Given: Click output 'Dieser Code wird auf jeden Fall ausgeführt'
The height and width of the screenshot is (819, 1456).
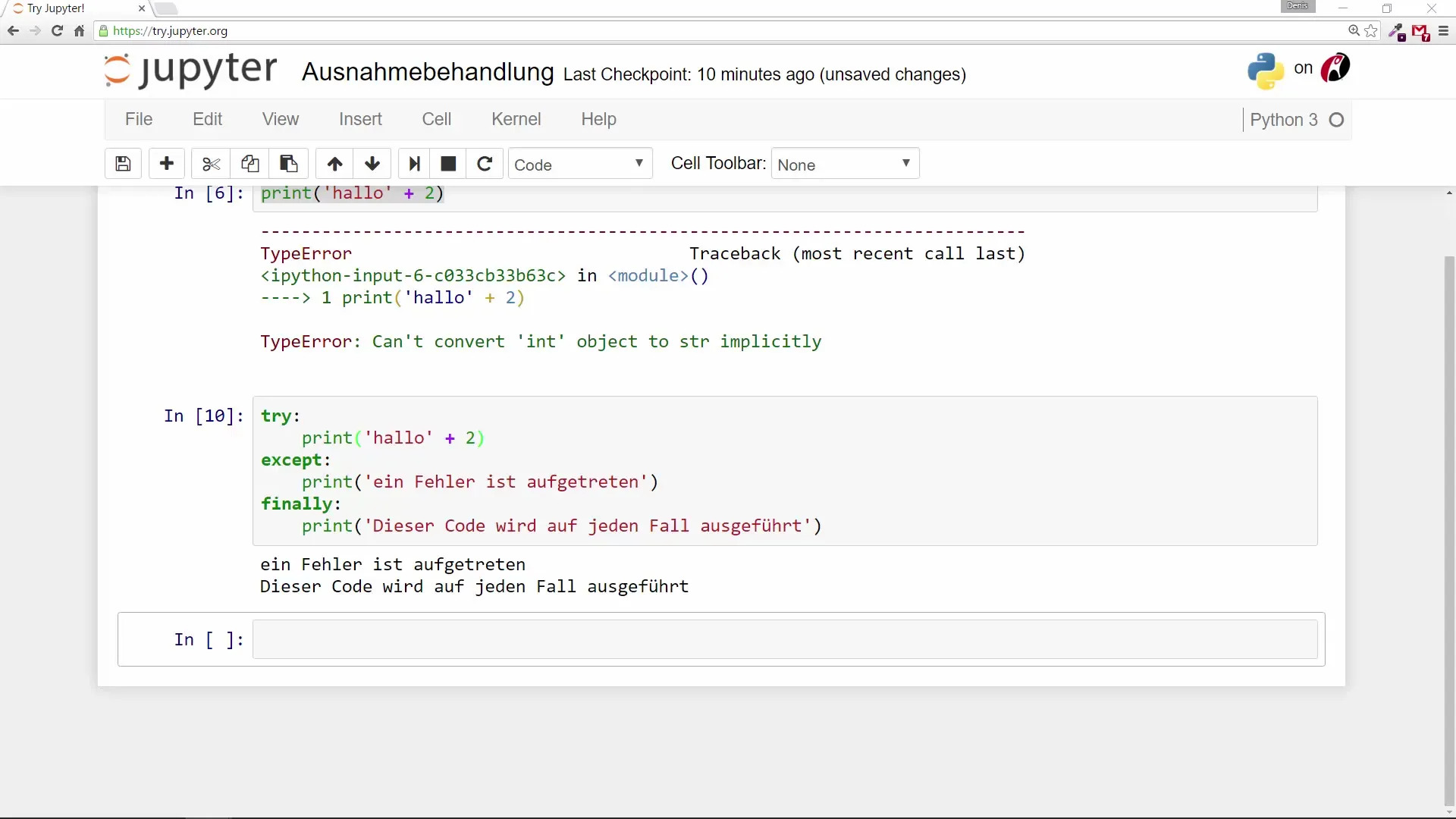Looking at the screenshot, I should pyautogui.click(x=475, y=586).
